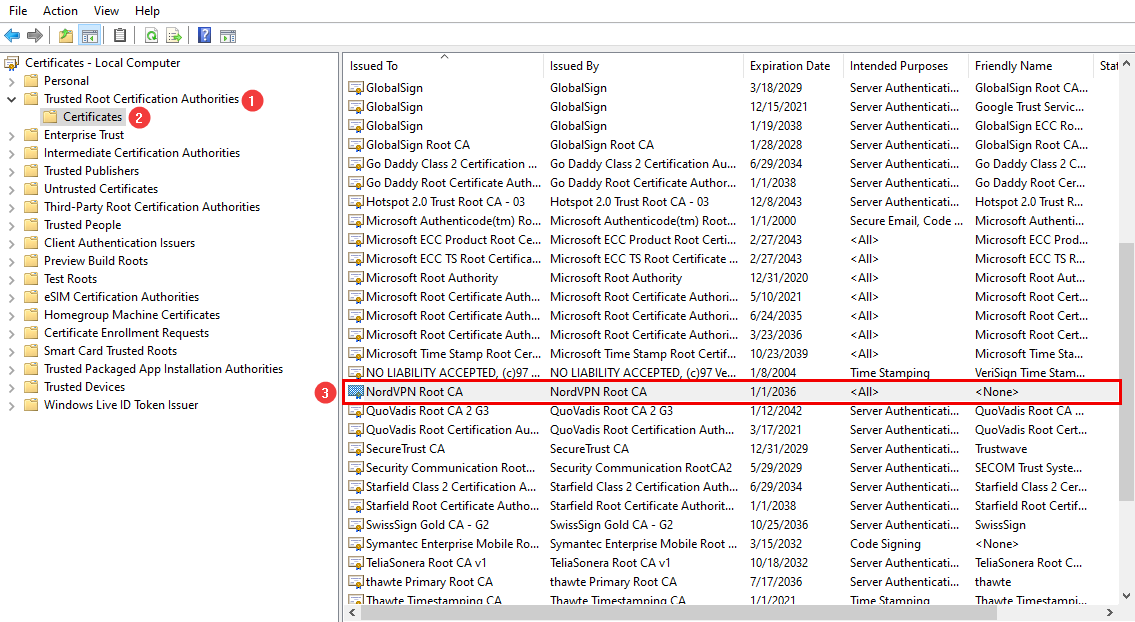Click the Forward arrow toolbar icon

click(x=35, y=36)
